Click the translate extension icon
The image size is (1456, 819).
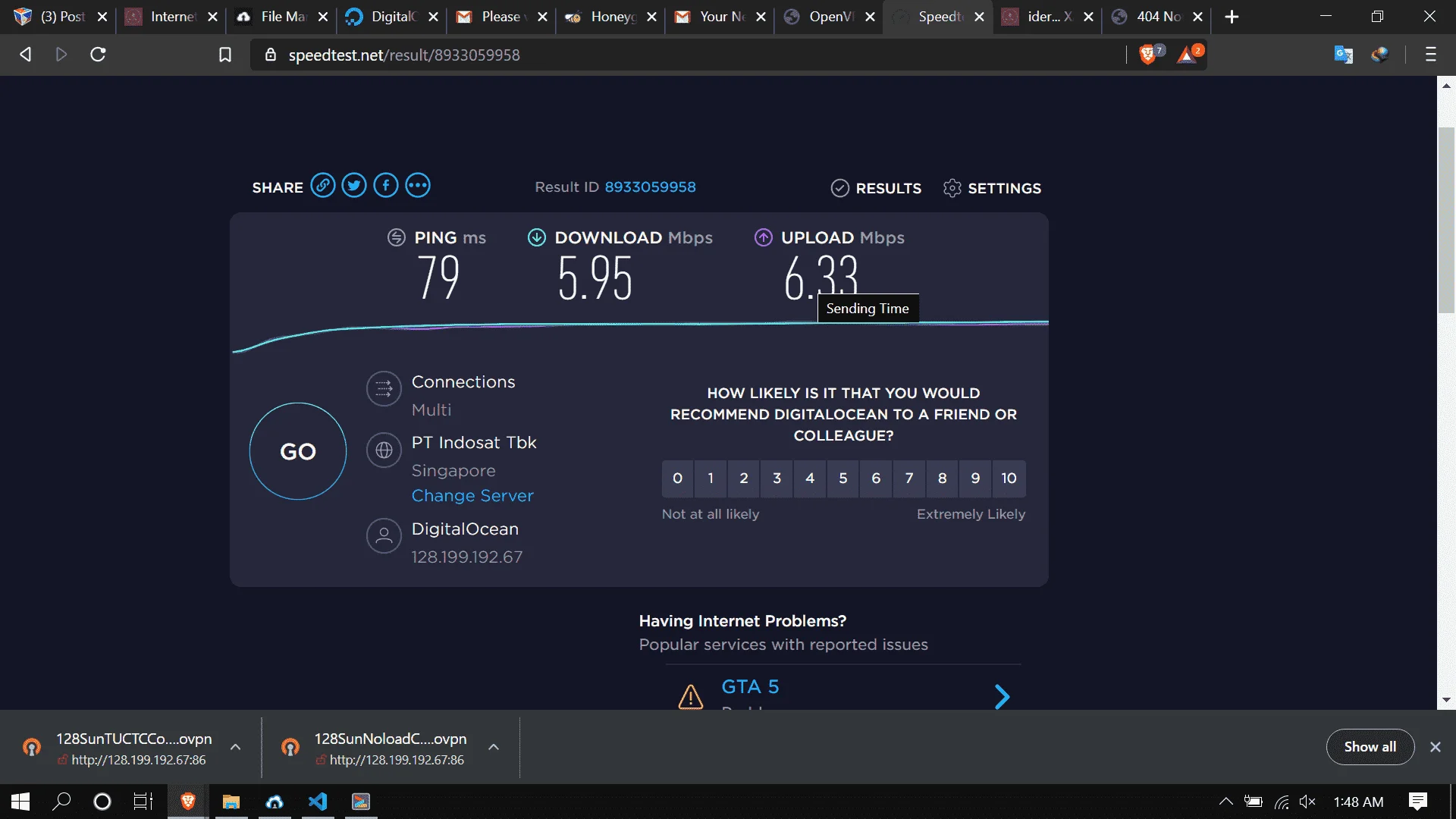click(1343, 55)
